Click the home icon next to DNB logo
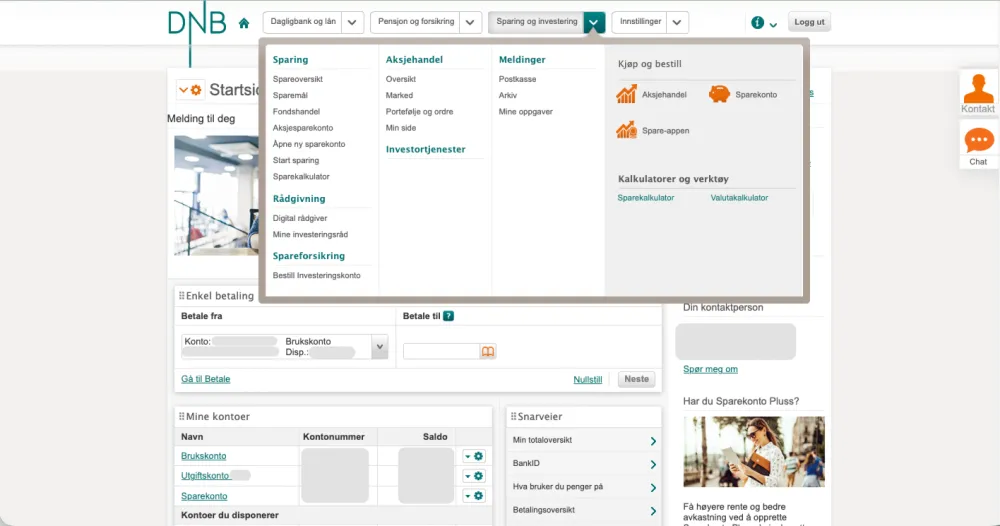 coord(244,23)
